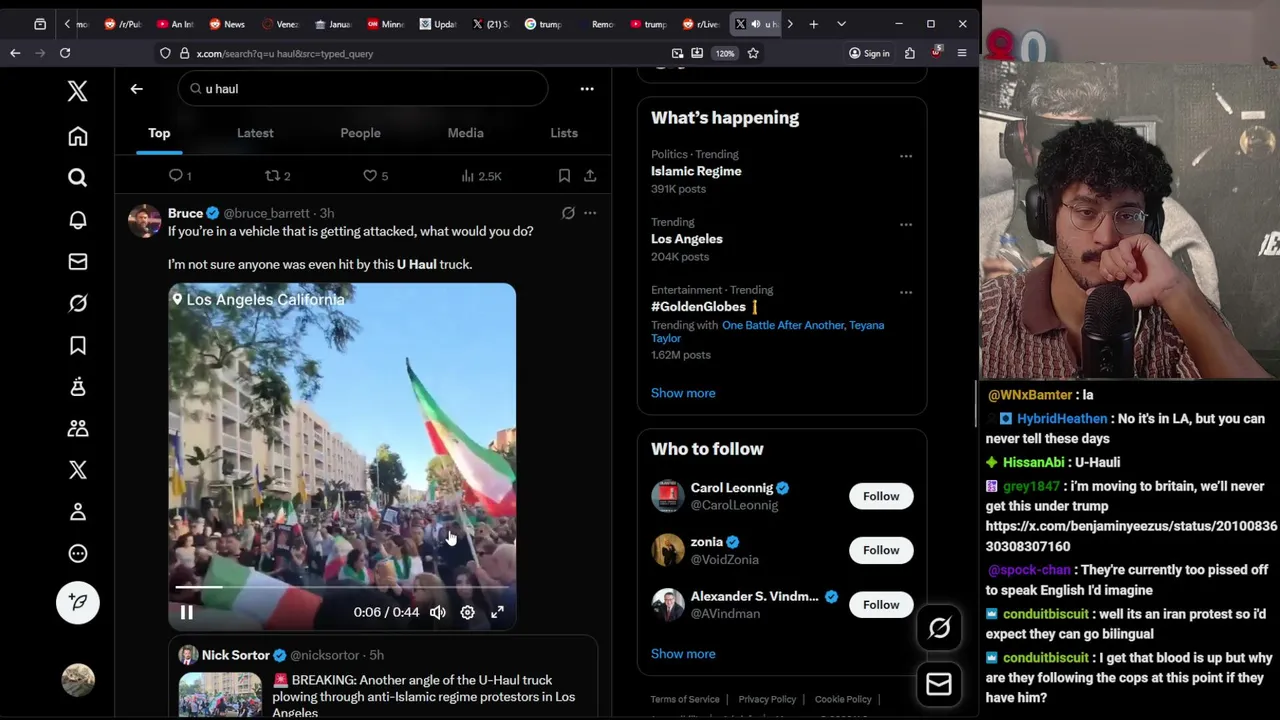Image resolution: width=1280 pixels, height=720 pixels.
Task: Open Premium X icon in sidebar
Action: point(77,470)
